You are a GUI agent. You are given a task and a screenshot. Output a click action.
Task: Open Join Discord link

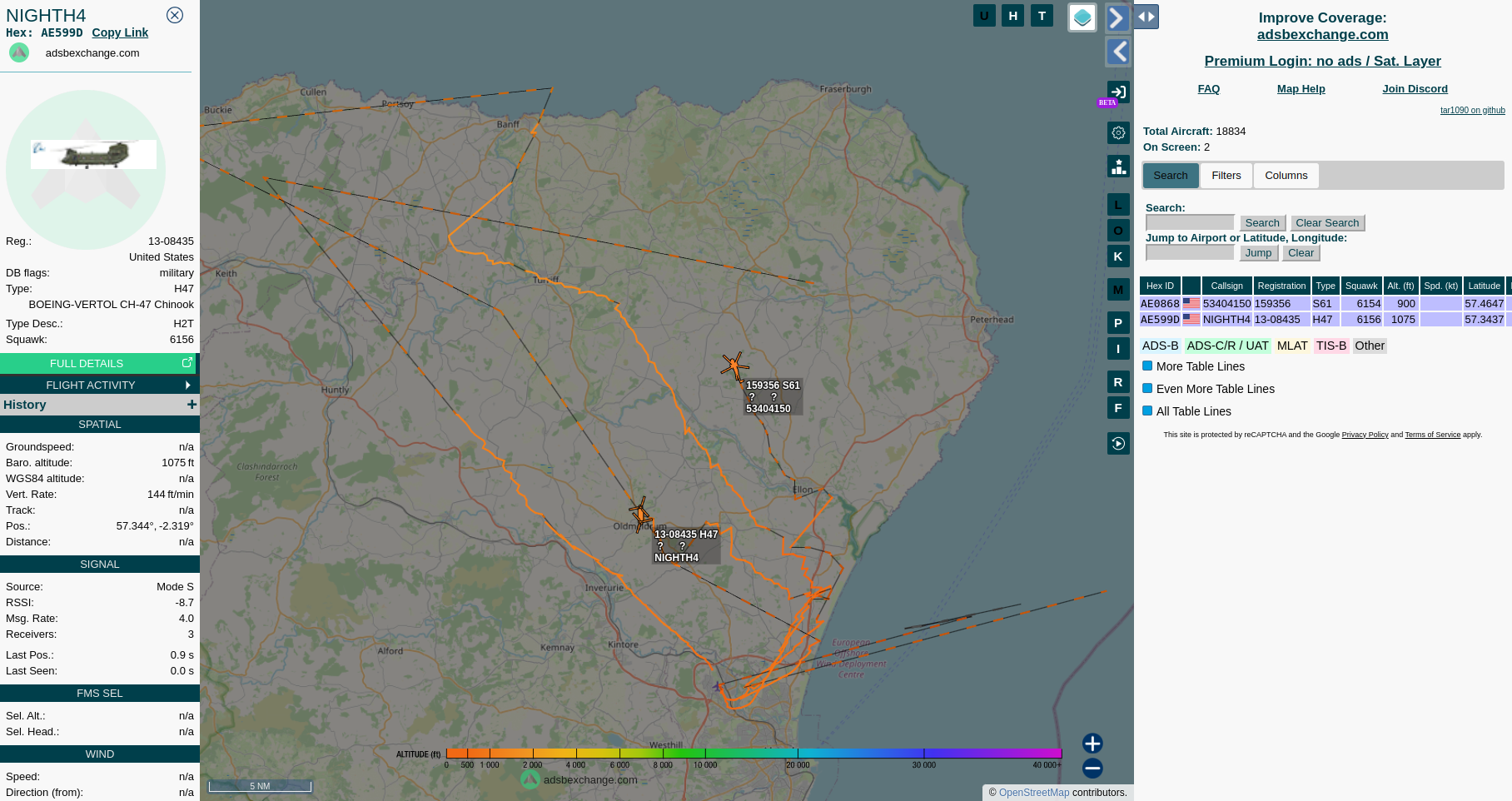[x=1415, y=89]
